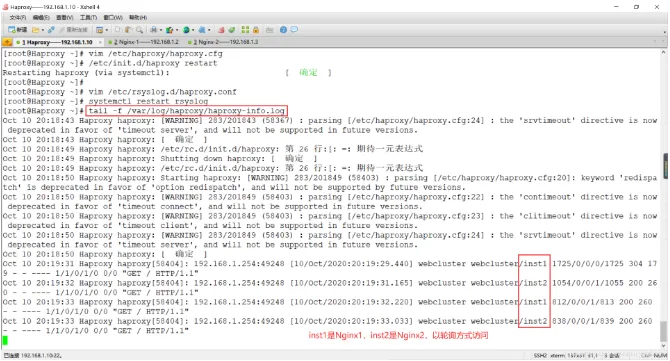Click the orange add-tab icon left of tabs
670x361 pixels.
(x=7, y=42)
